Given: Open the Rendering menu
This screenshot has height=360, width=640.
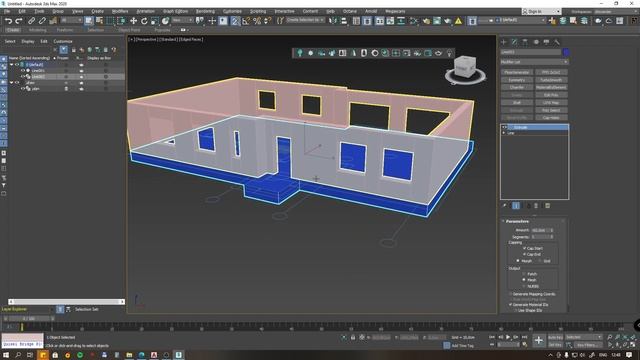Looking at the screenshot, I should pyautogui.click(x=205, y=11).
